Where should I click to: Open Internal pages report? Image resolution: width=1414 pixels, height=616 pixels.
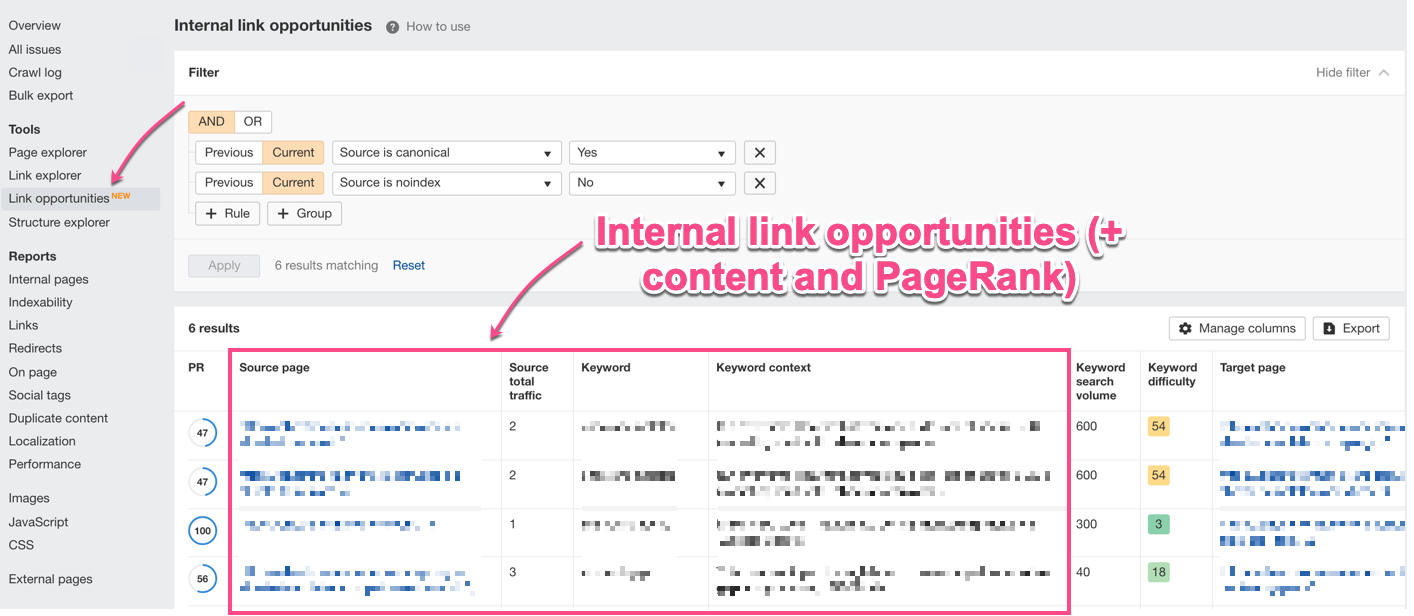[48, 280]
